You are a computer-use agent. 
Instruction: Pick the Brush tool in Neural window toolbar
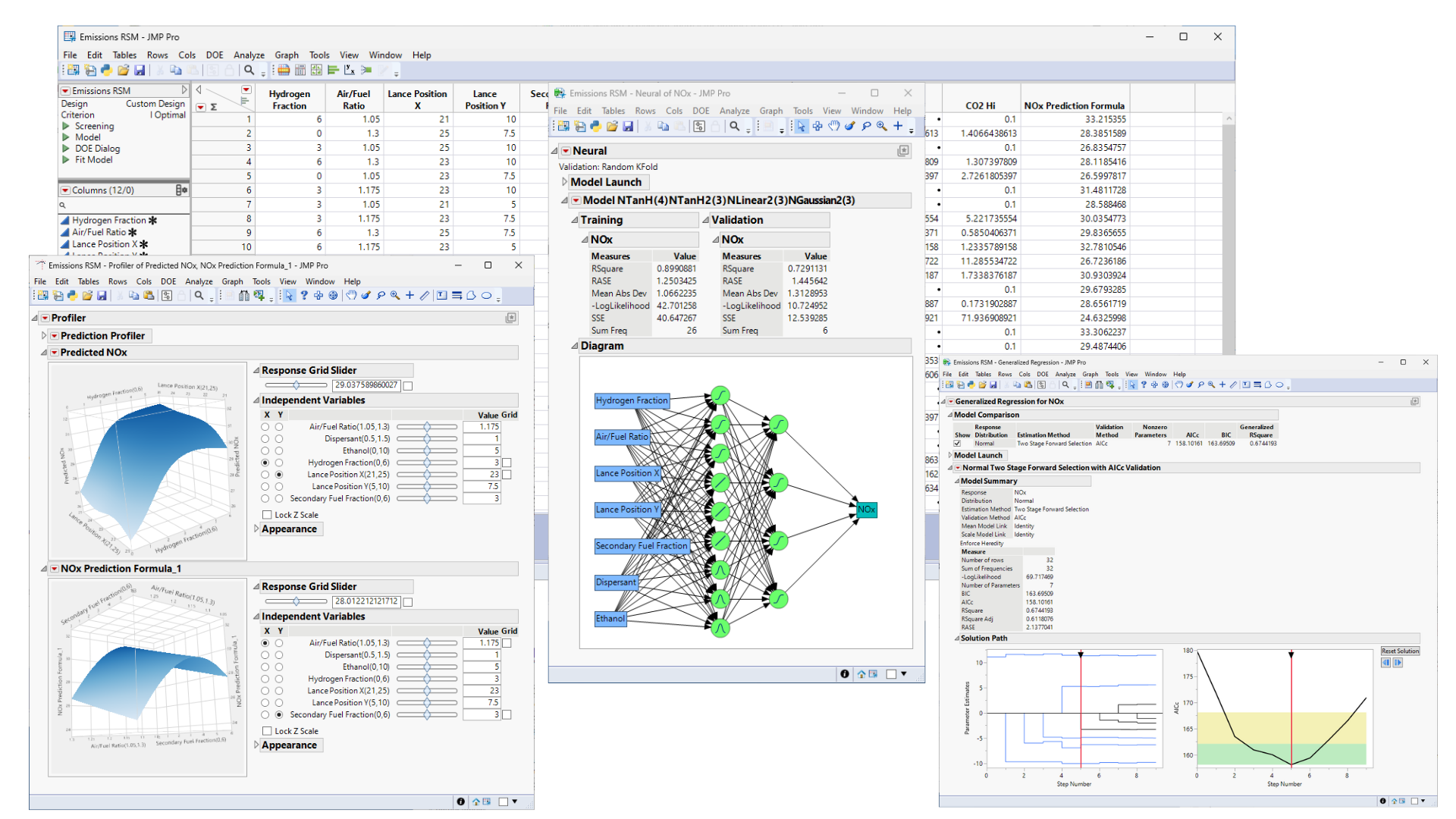pyautogui.click(x=849, y=127)
